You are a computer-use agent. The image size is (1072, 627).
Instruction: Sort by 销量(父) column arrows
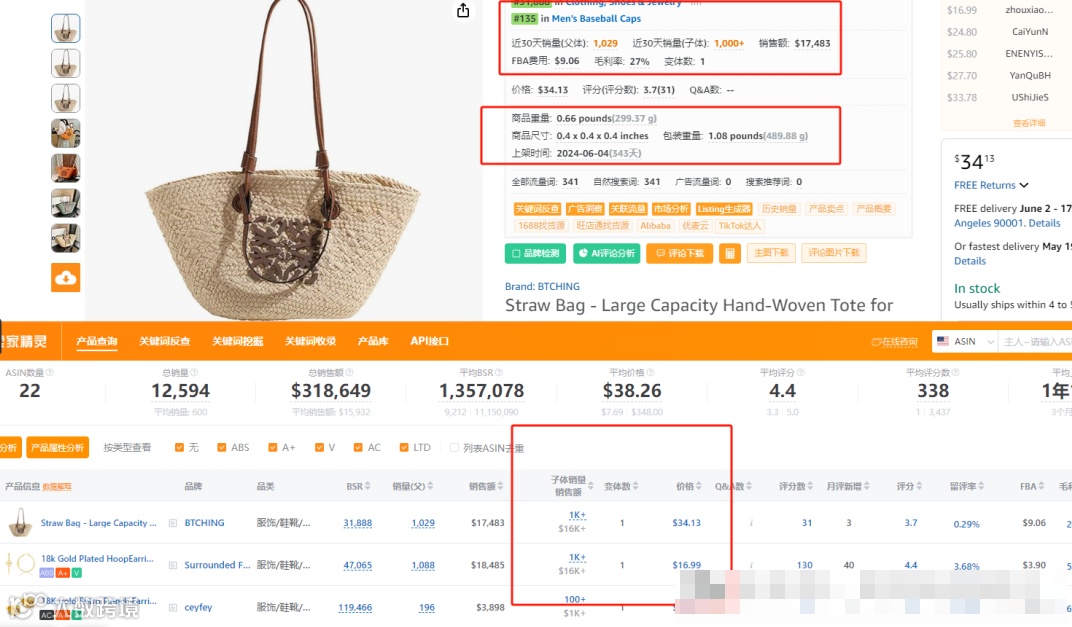pyautogui.click(x=431, y=486)
